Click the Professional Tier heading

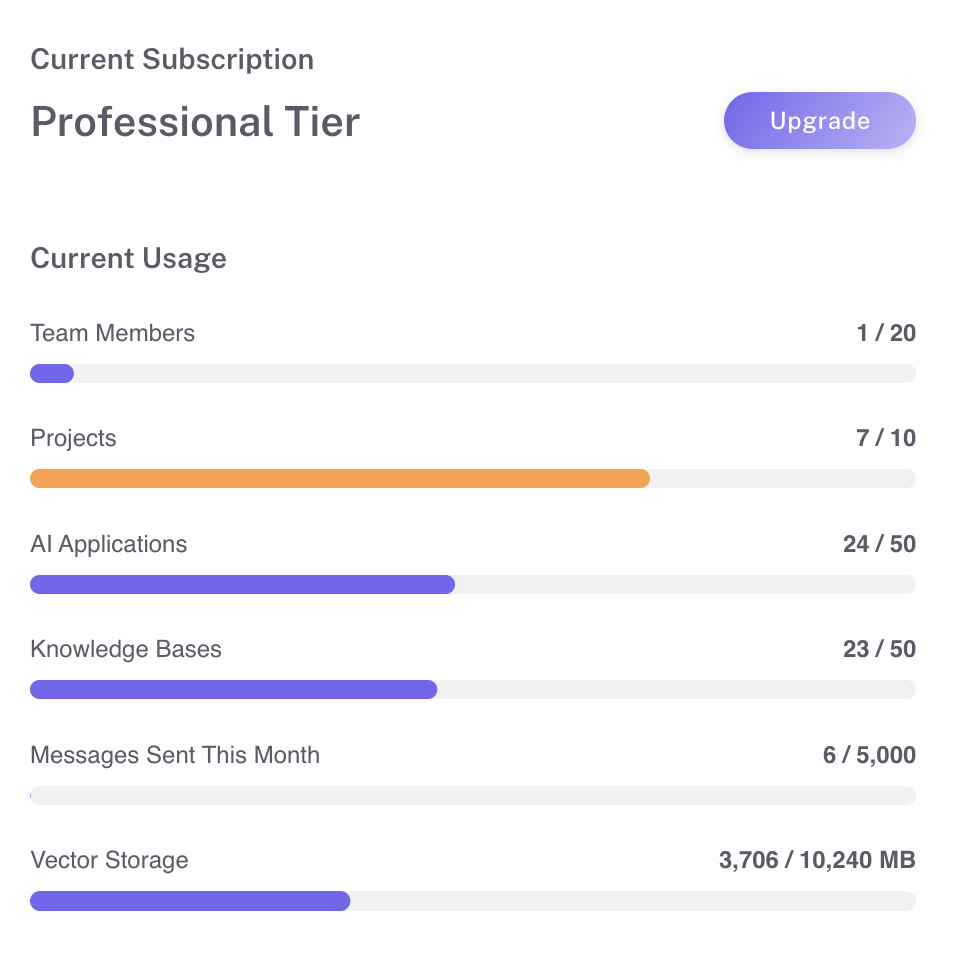[x=195, y=122]
